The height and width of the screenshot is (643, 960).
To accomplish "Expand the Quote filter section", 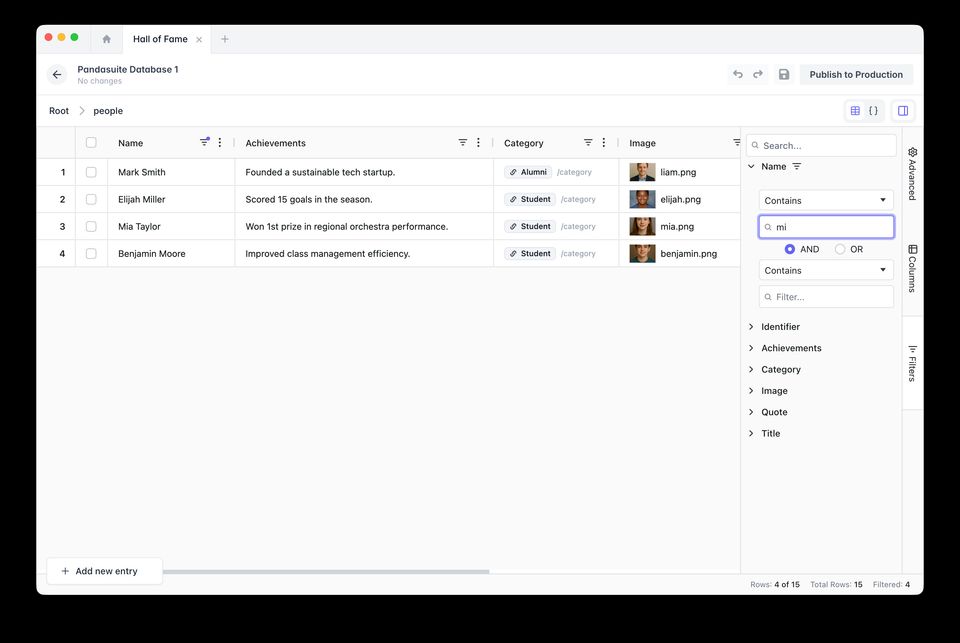I will 751,412.
